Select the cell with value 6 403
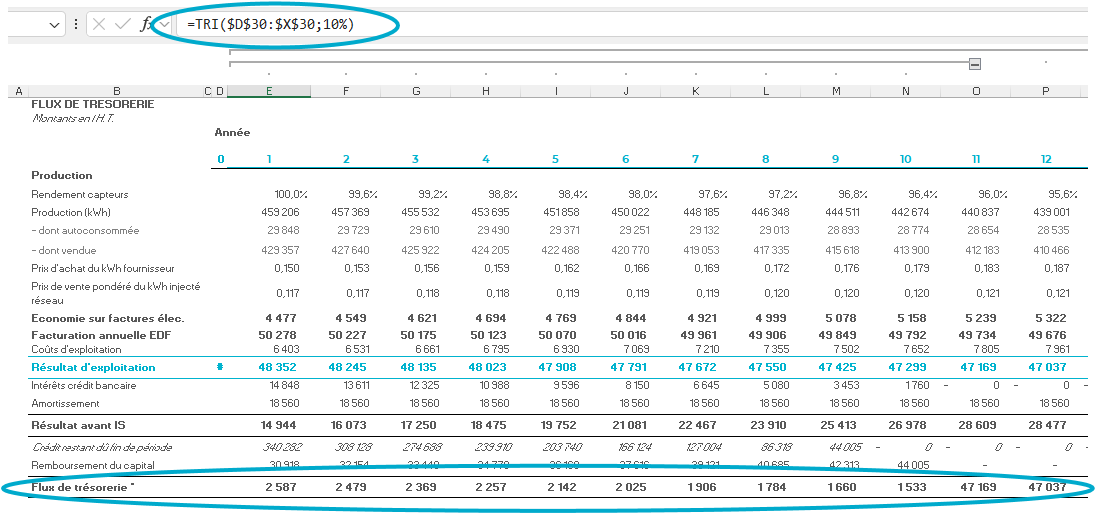1095x513 pixels. 286,349
